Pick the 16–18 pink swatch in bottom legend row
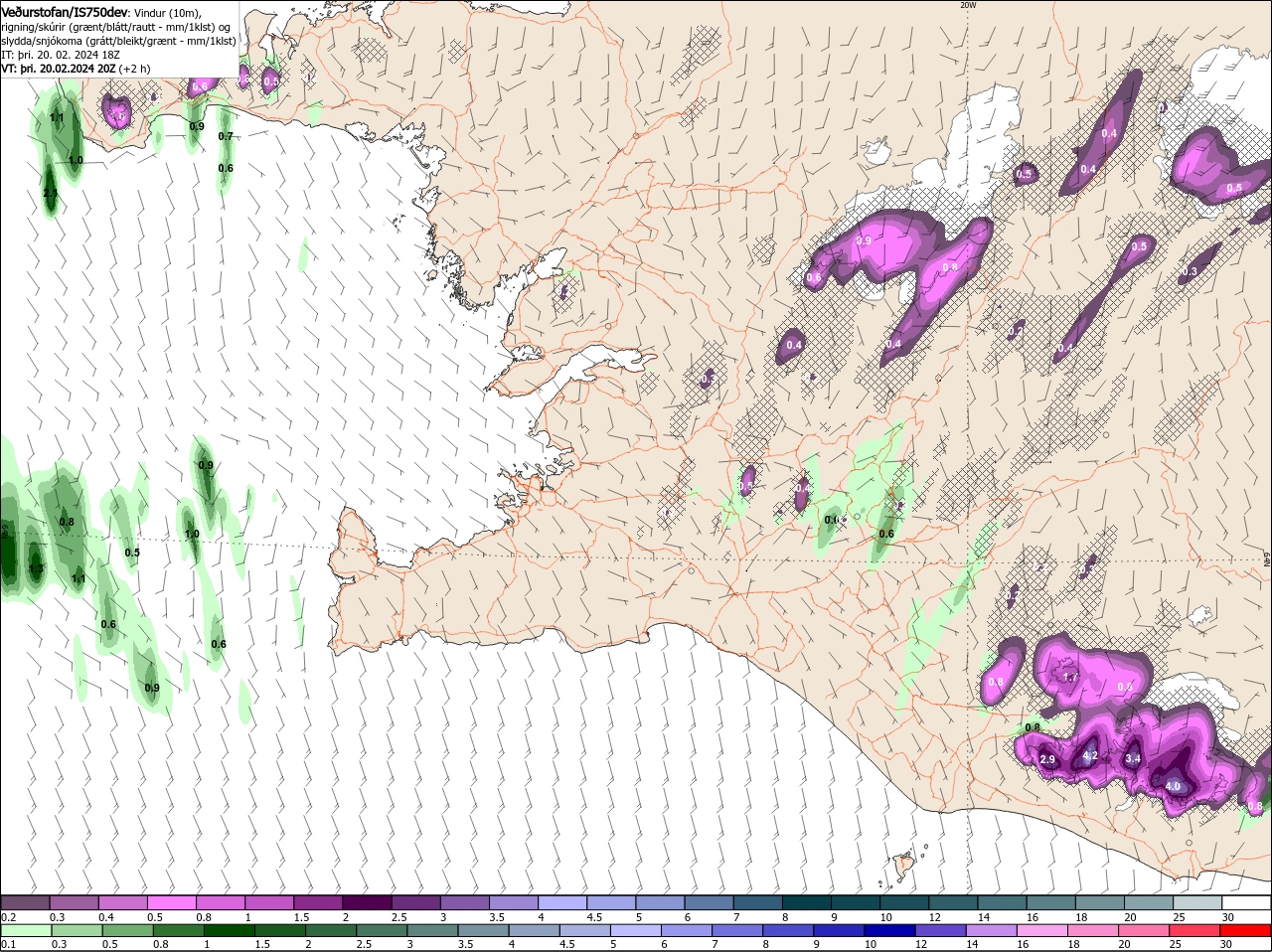 [1043, 930]
